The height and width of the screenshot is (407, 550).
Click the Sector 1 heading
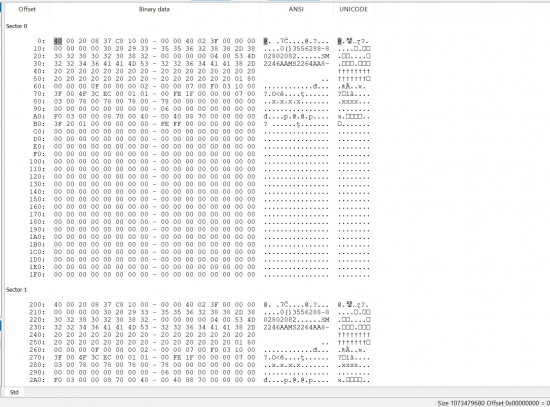[16, 289]
